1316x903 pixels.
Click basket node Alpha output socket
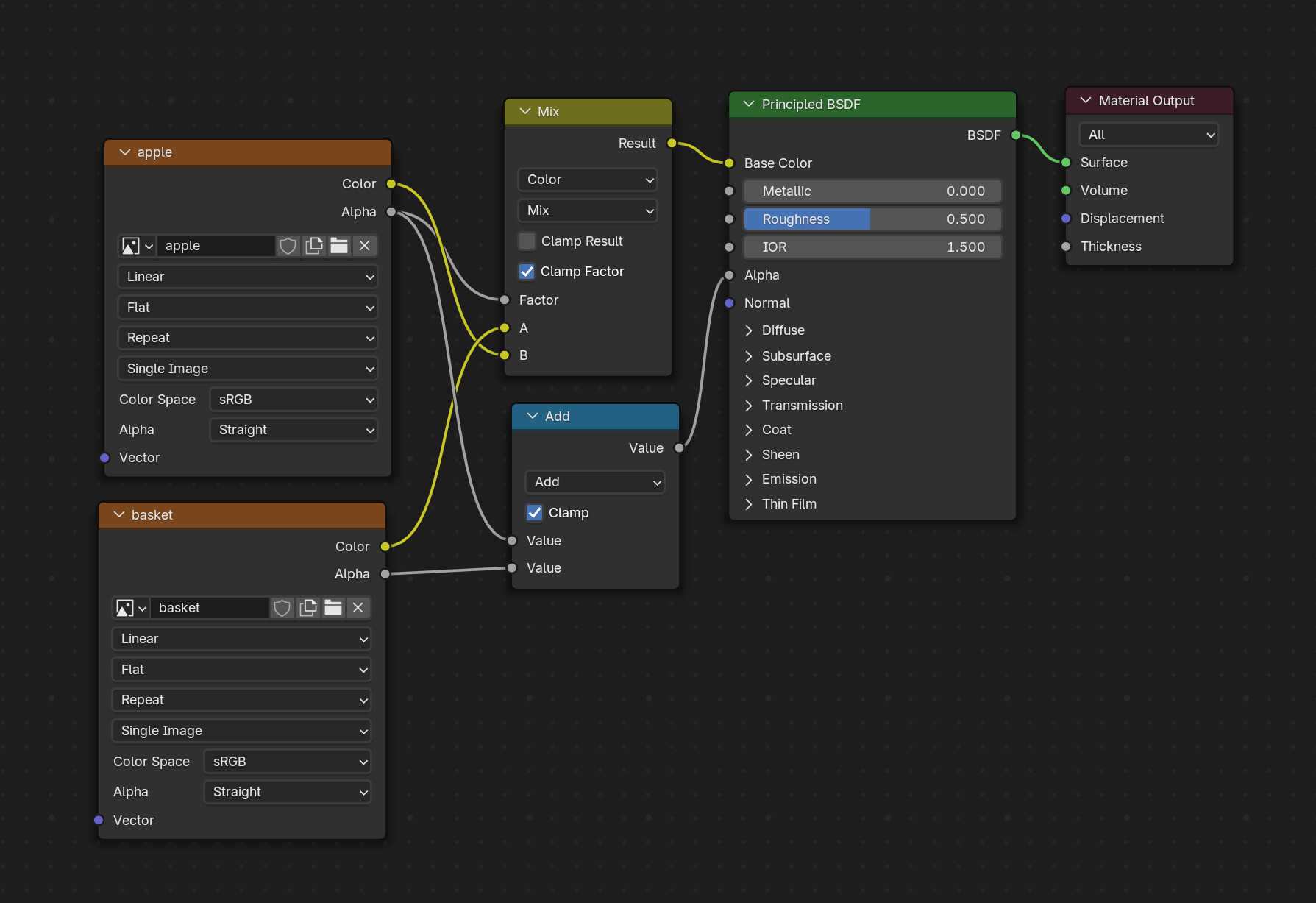[385, 574]
